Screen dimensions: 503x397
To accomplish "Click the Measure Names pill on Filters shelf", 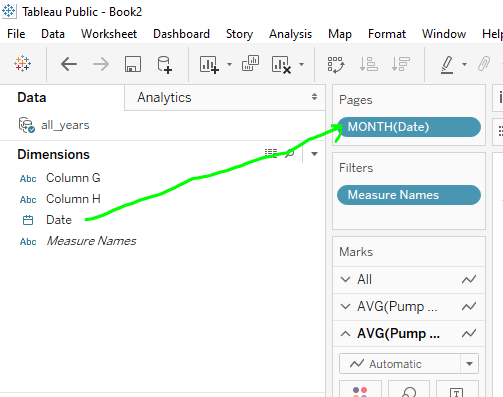I will click(x=409, y=195).
